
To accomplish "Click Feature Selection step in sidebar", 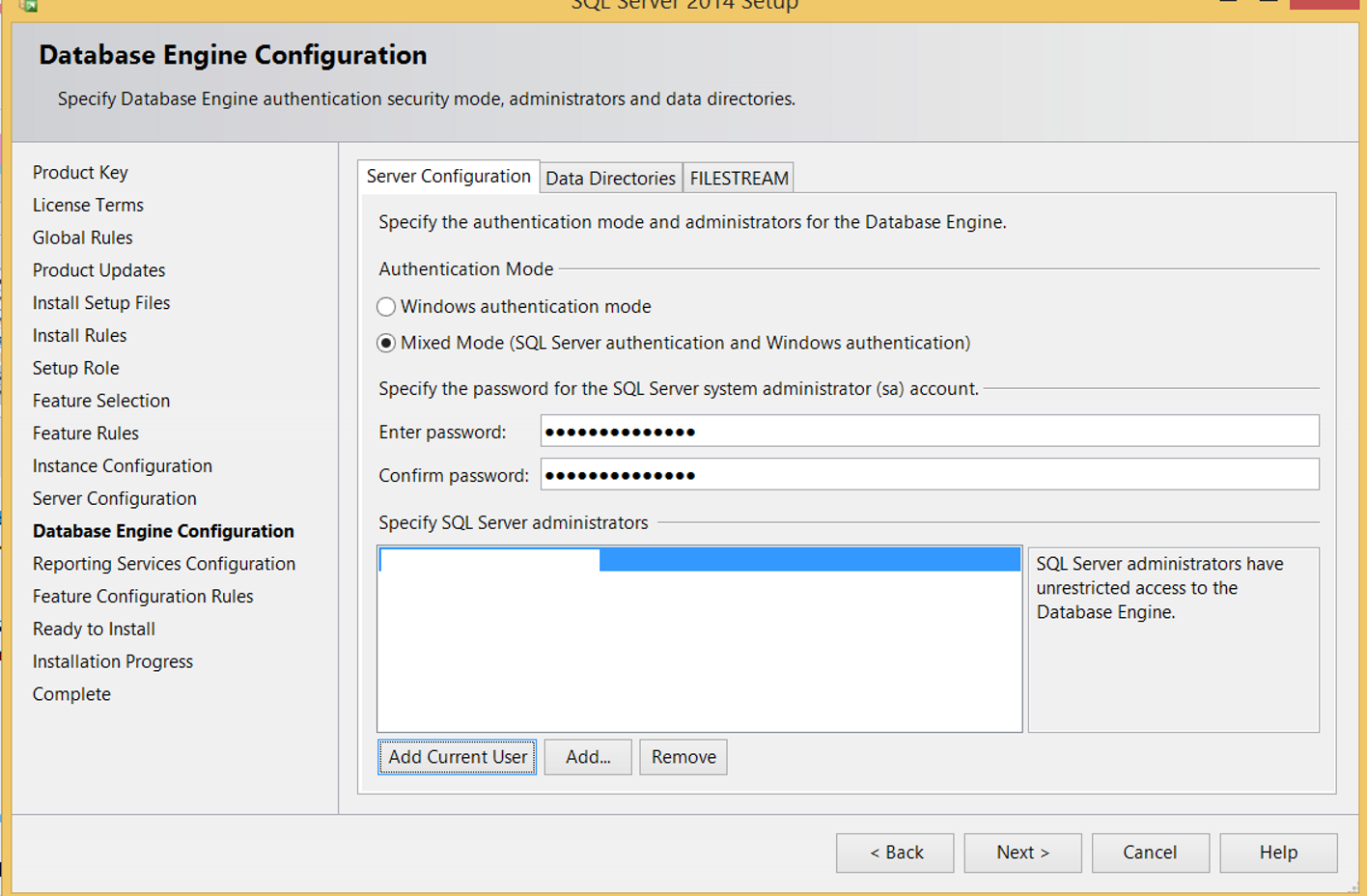I will pos(101,402).
